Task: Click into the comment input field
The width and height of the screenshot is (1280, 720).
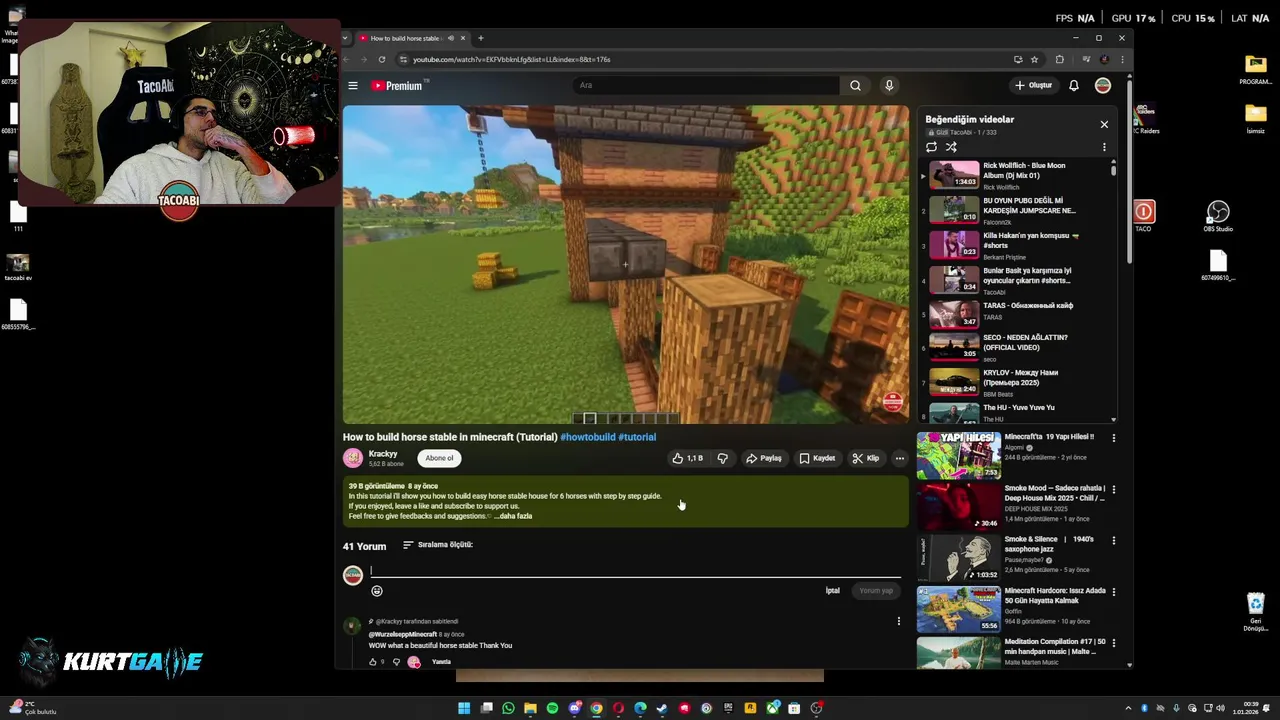Action: [x=635, y=571]
